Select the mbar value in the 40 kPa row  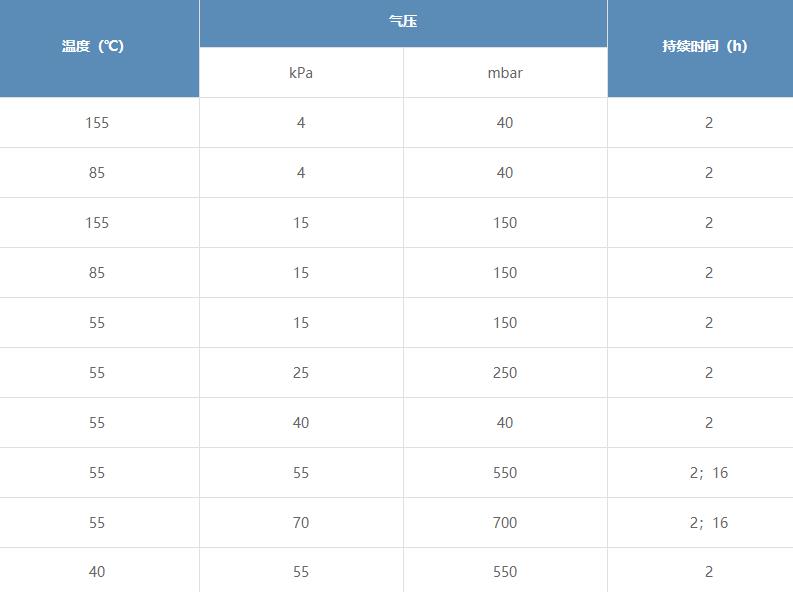click(x=505, y=423)
